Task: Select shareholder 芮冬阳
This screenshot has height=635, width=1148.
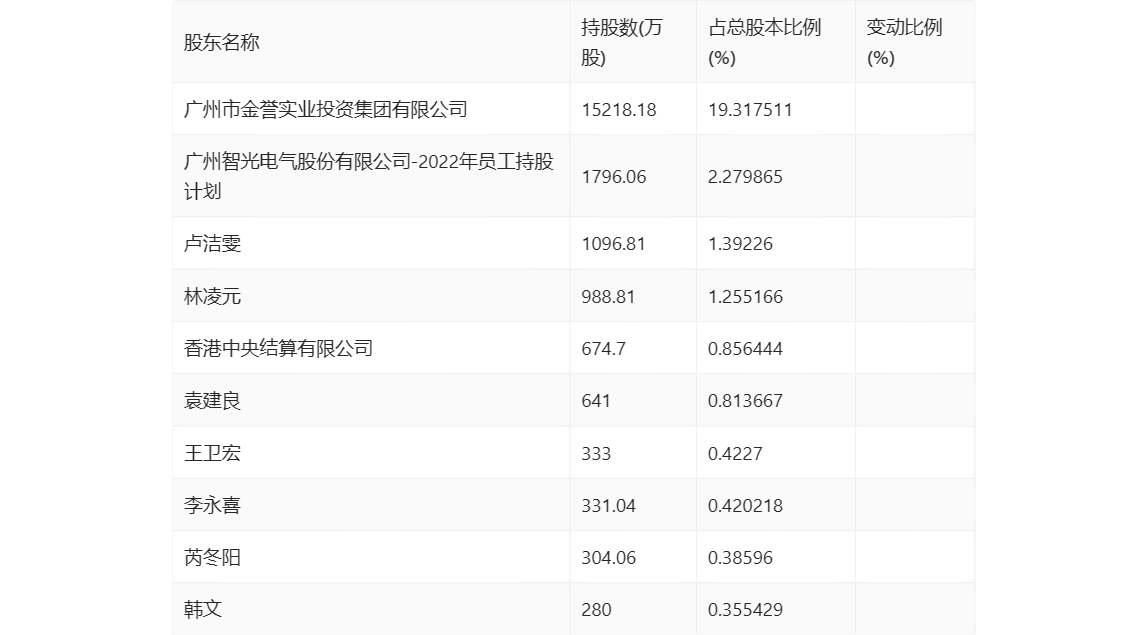Action: (x=212, y=557)
